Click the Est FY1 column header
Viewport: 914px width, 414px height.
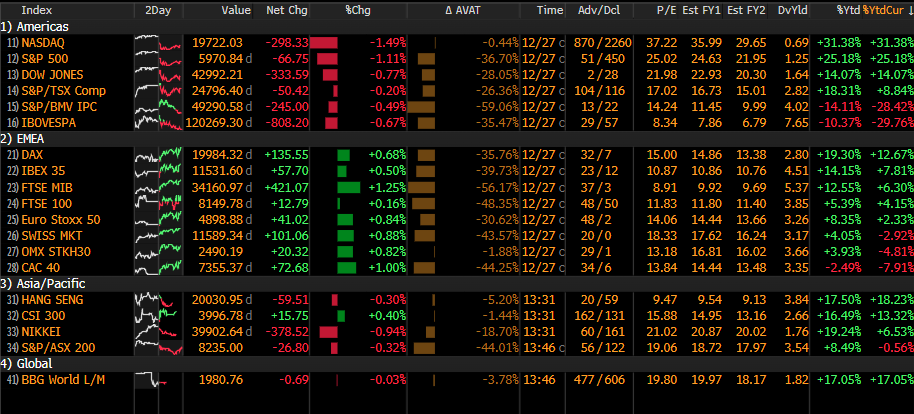(x=702, y=10)
